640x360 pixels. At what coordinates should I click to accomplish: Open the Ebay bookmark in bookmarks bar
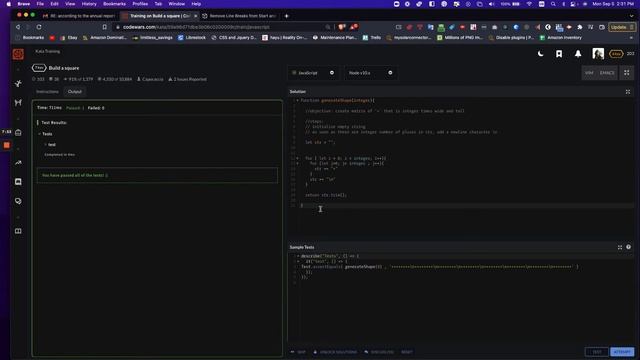click(69, 38)
